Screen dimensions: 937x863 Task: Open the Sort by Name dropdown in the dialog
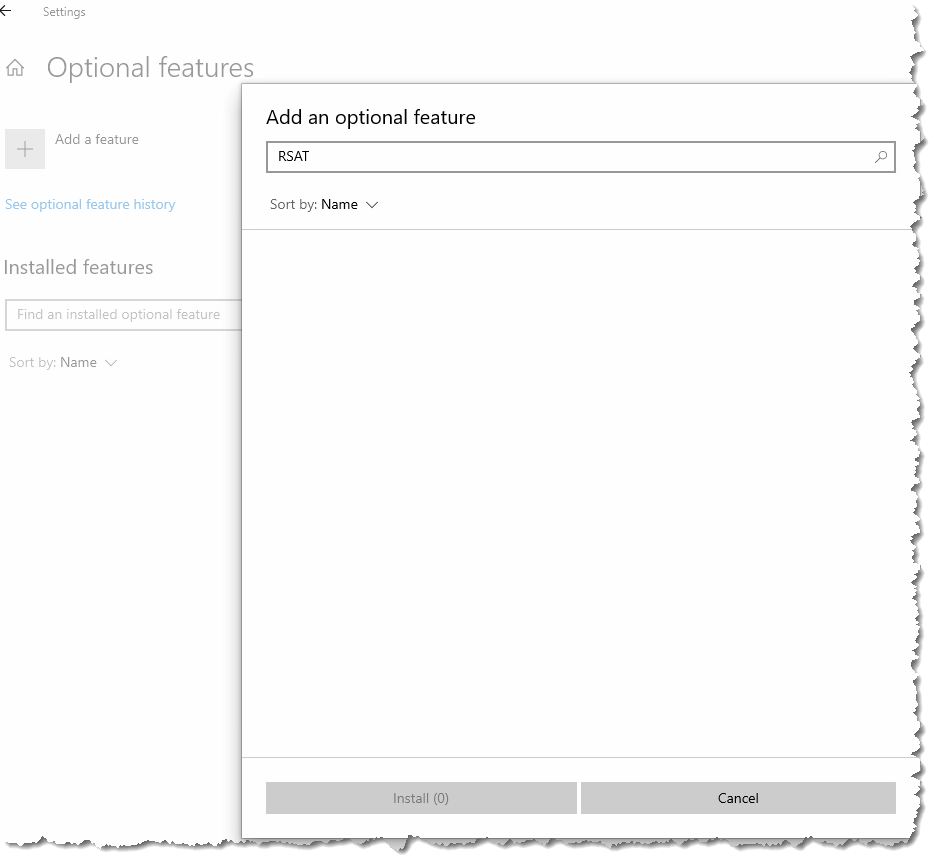point(324,205)
